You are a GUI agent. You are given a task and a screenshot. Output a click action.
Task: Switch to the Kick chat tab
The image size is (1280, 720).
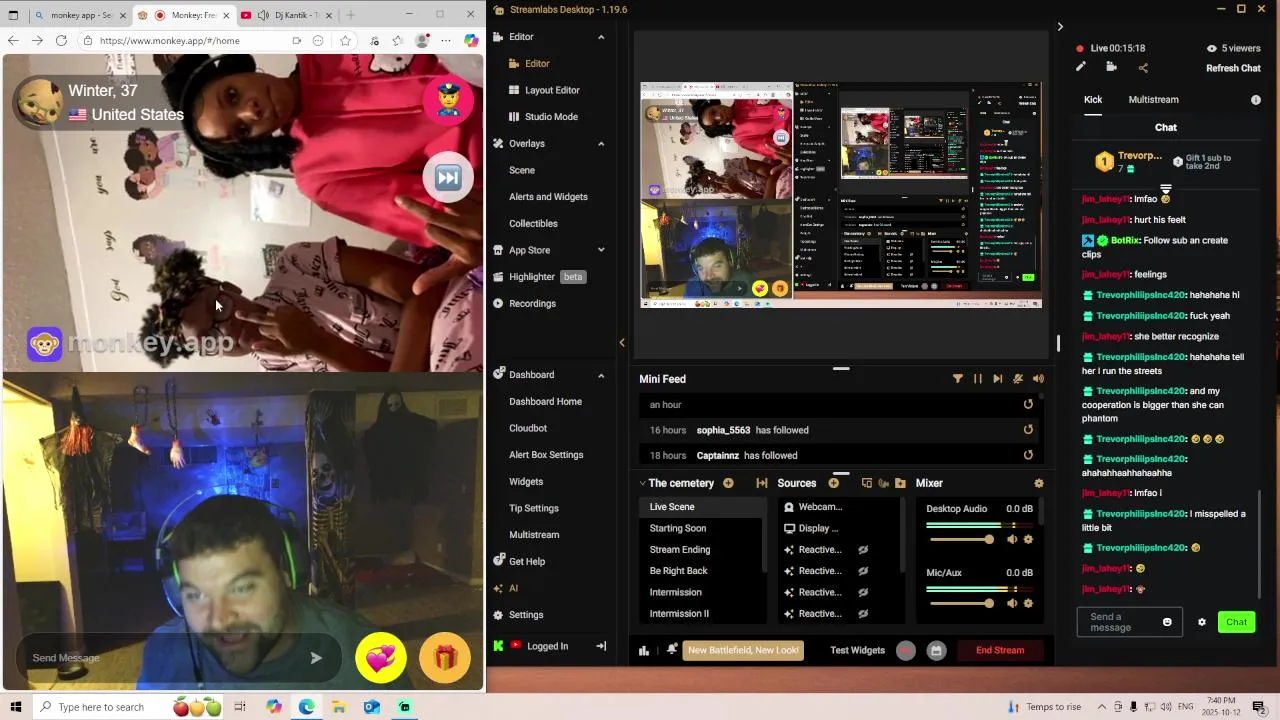(x=1093, y=100)
